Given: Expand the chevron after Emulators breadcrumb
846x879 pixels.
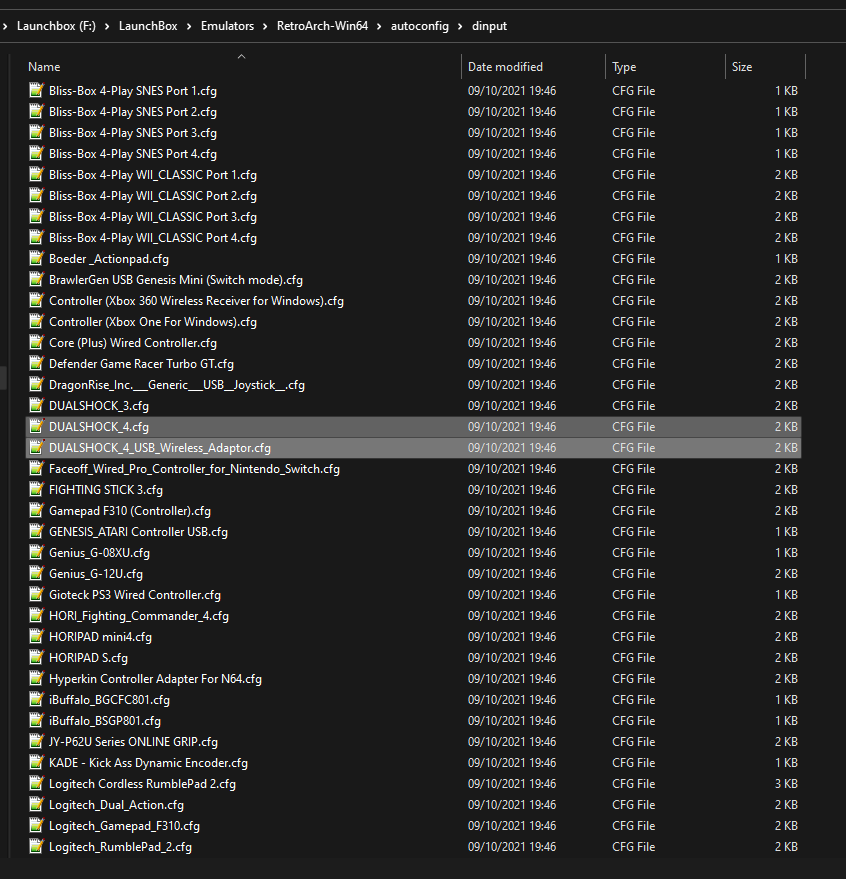Looking at the screenshot, I should point(265,26).
